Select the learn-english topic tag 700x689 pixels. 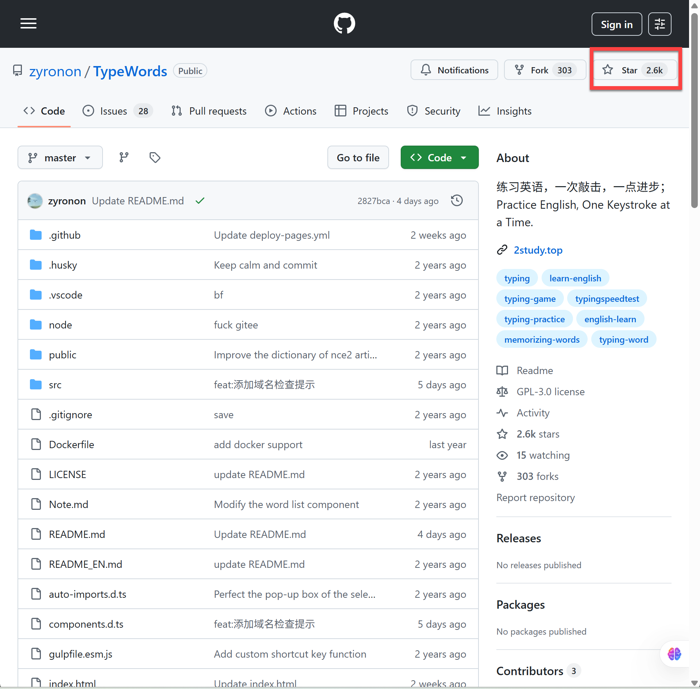tap(575, 278)
